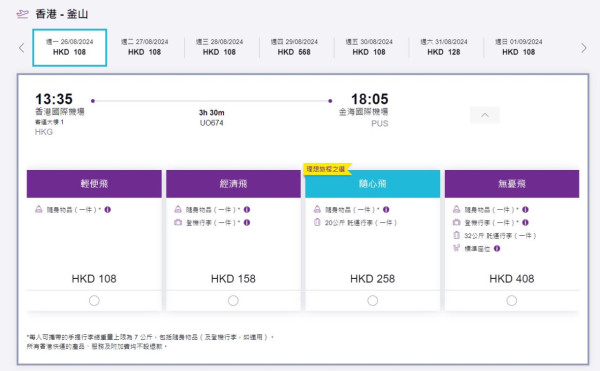Image resolution: width=600 pixels, height=371 pixels.
Task: Click the 無憂飛 fare header
Action: (512, 184)
